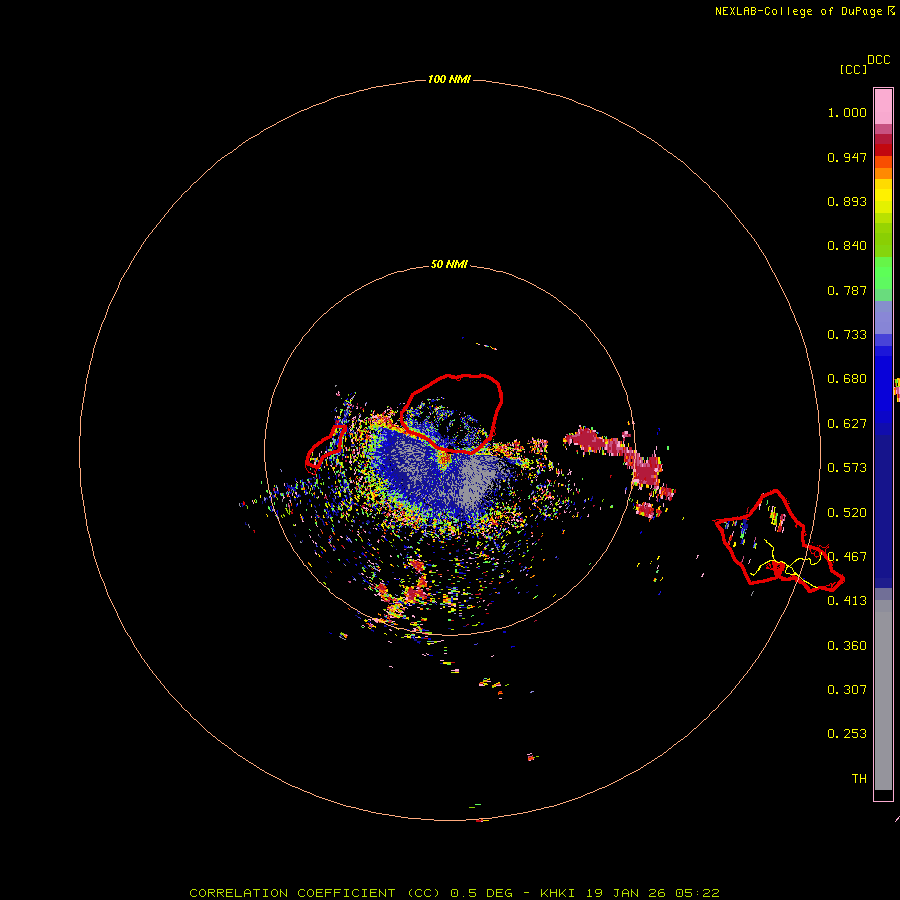Click the gray lower segment of color bar
The width and height of the screenshot is (900, 900).
pos(883,695)
